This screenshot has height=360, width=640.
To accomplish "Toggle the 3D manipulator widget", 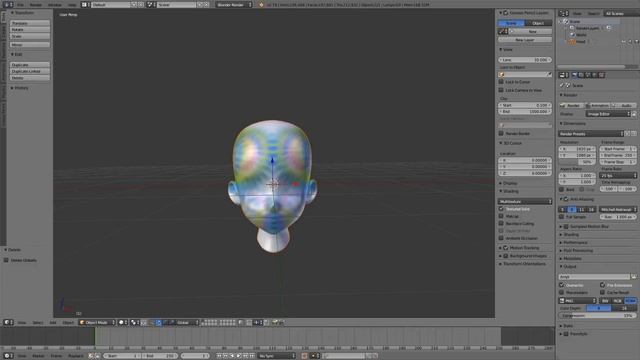I will 152,322.
